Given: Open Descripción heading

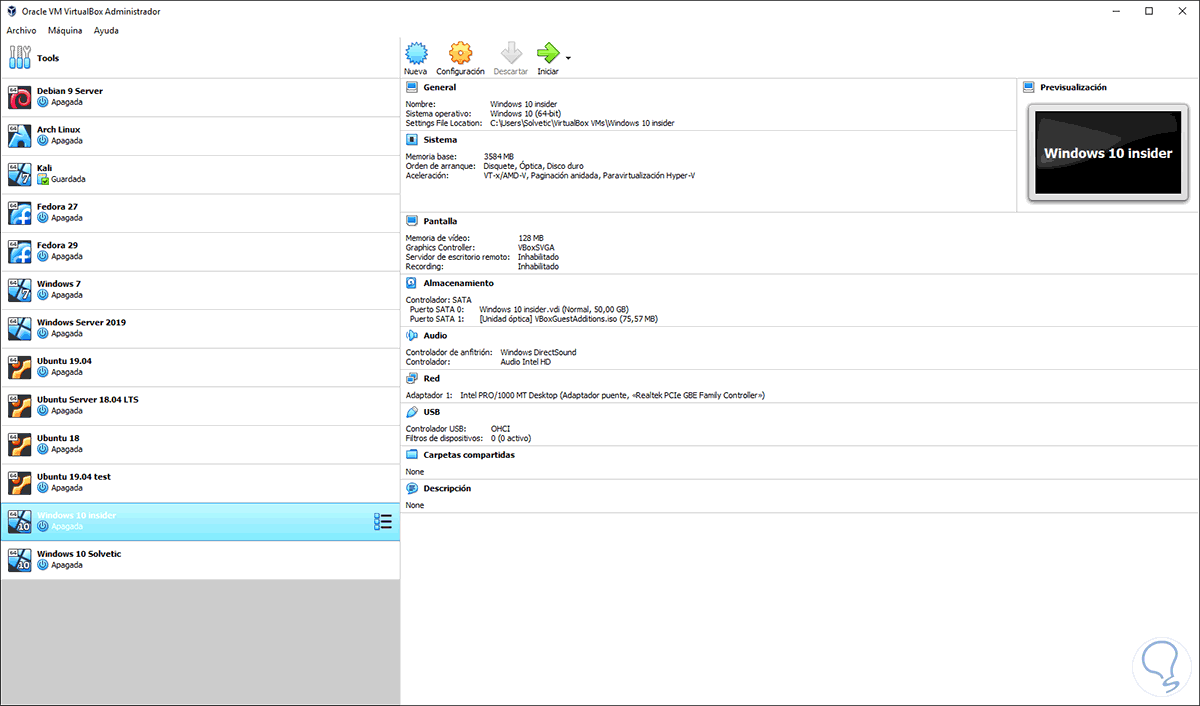Looking at the screenshot, I should (x=447, y=489).
